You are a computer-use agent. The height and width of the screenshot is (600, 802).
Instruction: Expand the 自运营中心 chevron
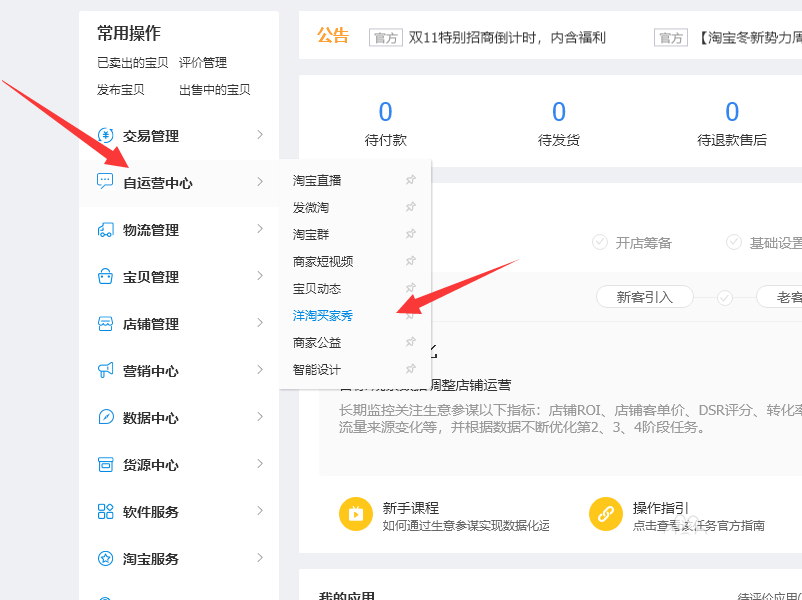pyautogui.click(x=260, y=182)
